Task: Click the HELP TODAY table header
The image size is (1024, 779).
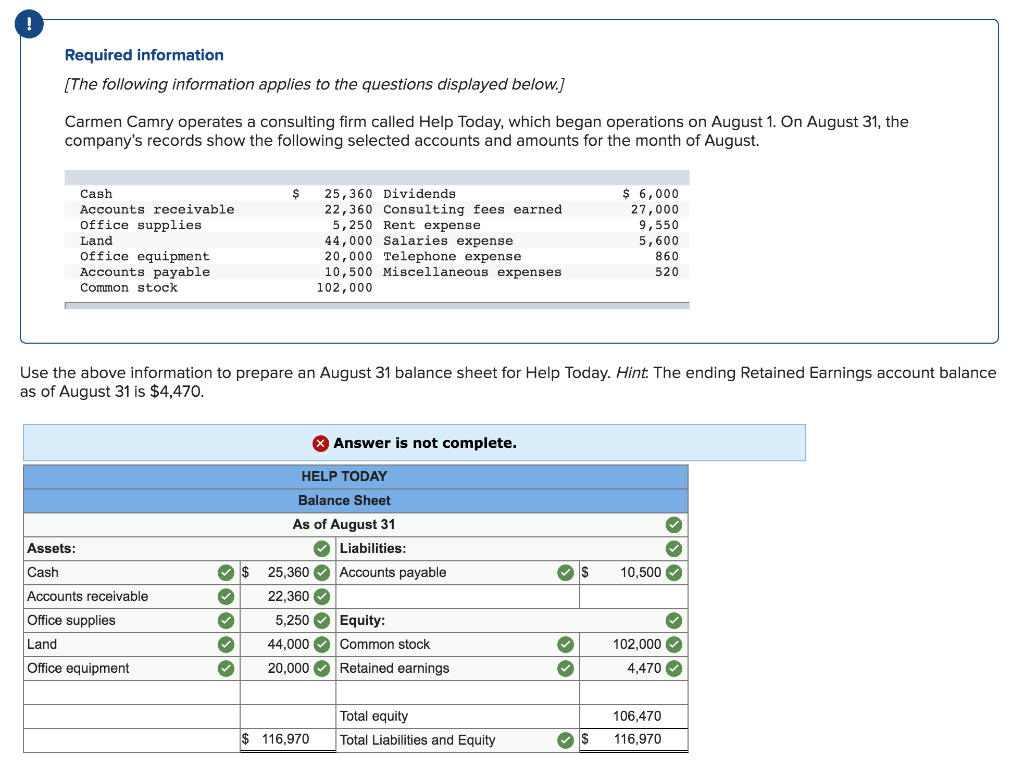Action: click(356, 477)
